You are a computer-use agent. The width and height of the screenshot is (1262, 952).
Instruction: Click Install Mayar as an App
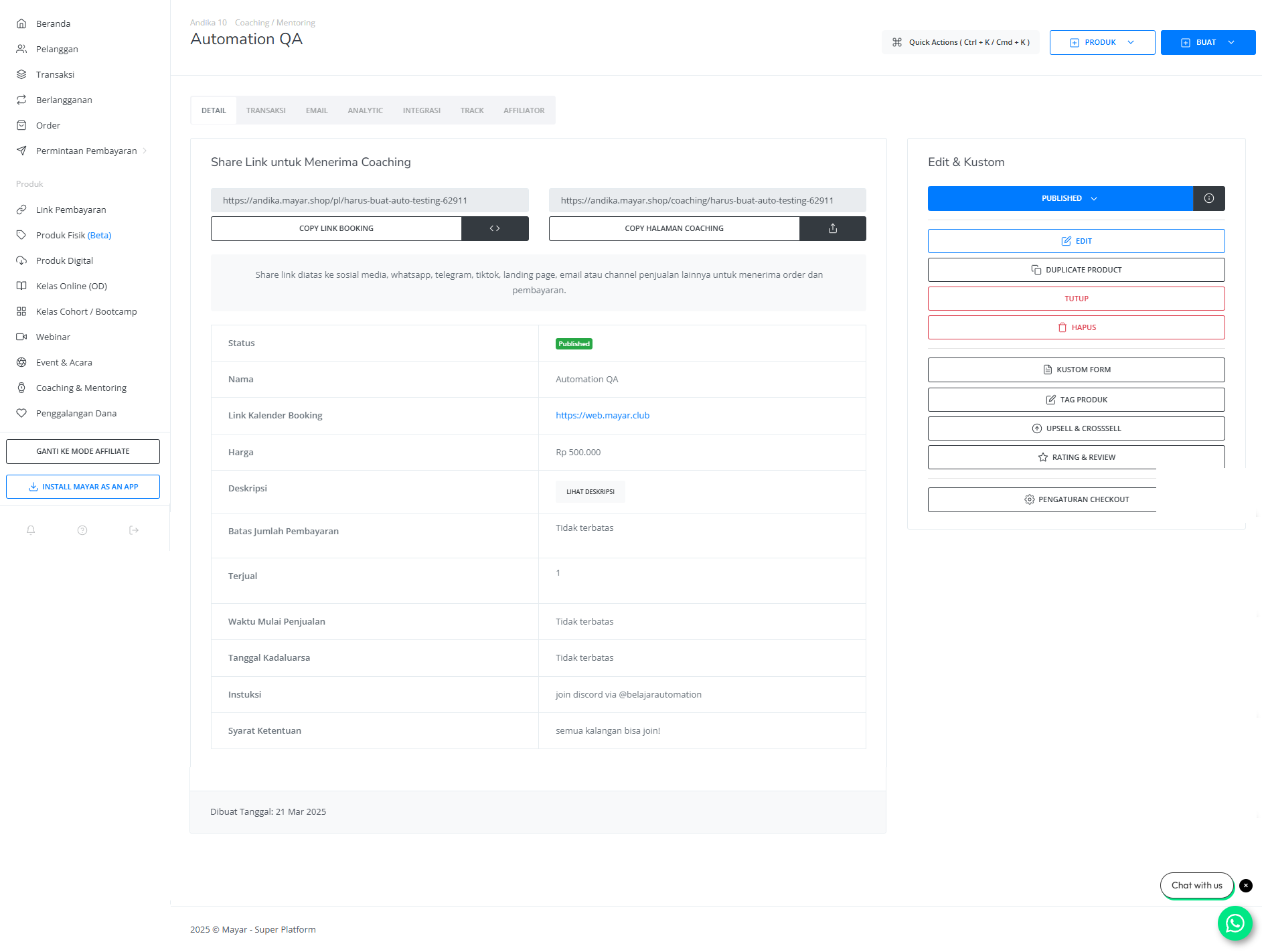[x=83, y=487]
